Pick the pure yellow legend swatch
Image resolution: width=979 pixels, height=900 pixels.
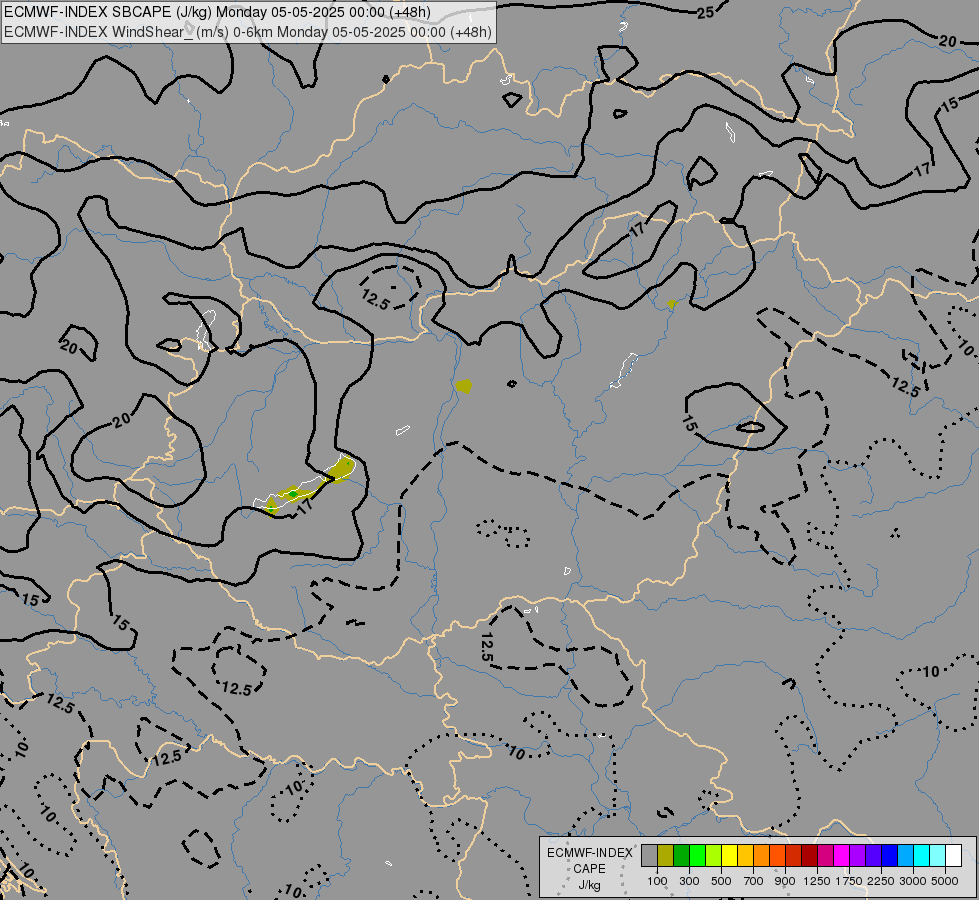click(x=729, y=855)
